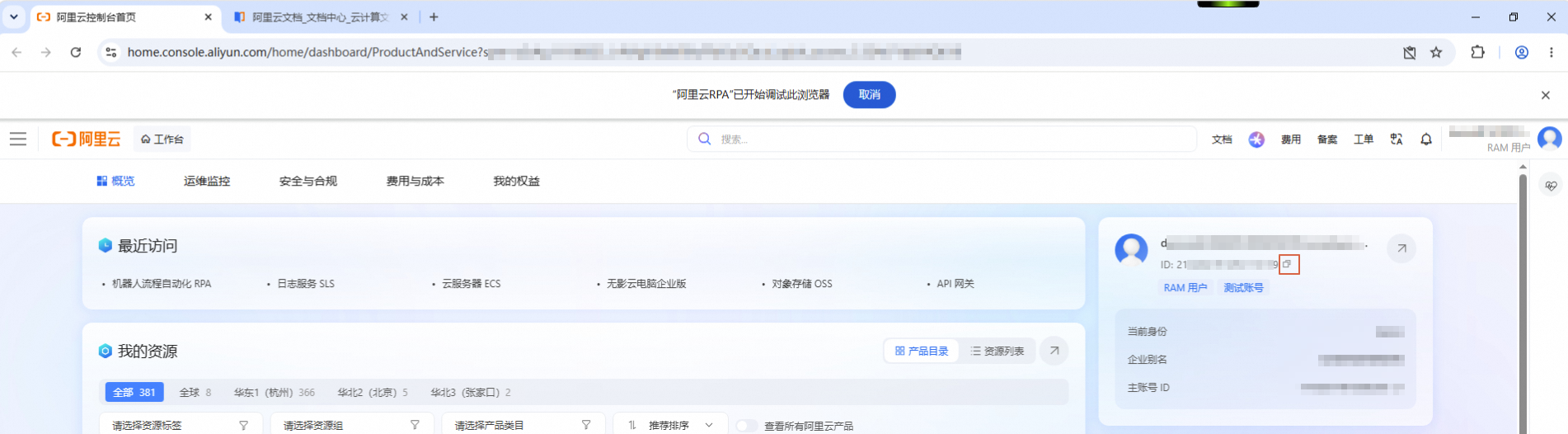Screen dimensions: 1568x434
Task: Open 云服务器 ECS from recent visits
Action: [472, 284]
